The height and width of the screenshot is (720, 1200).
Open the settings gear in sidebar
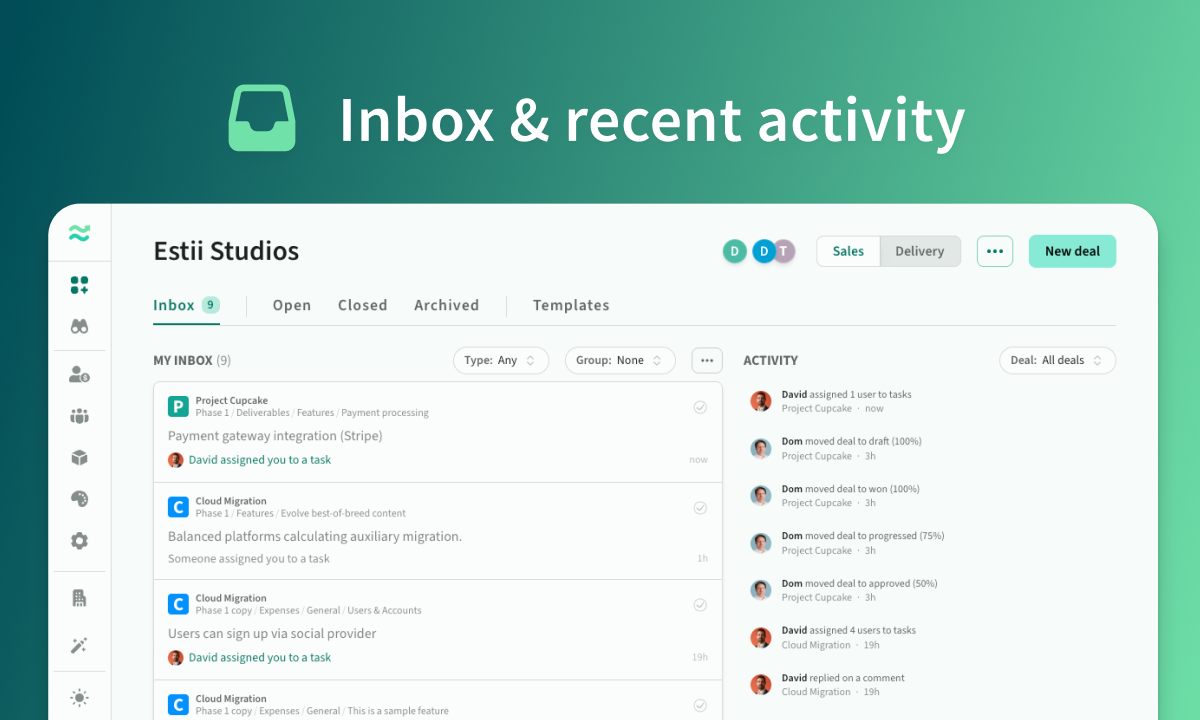(79, 540)
